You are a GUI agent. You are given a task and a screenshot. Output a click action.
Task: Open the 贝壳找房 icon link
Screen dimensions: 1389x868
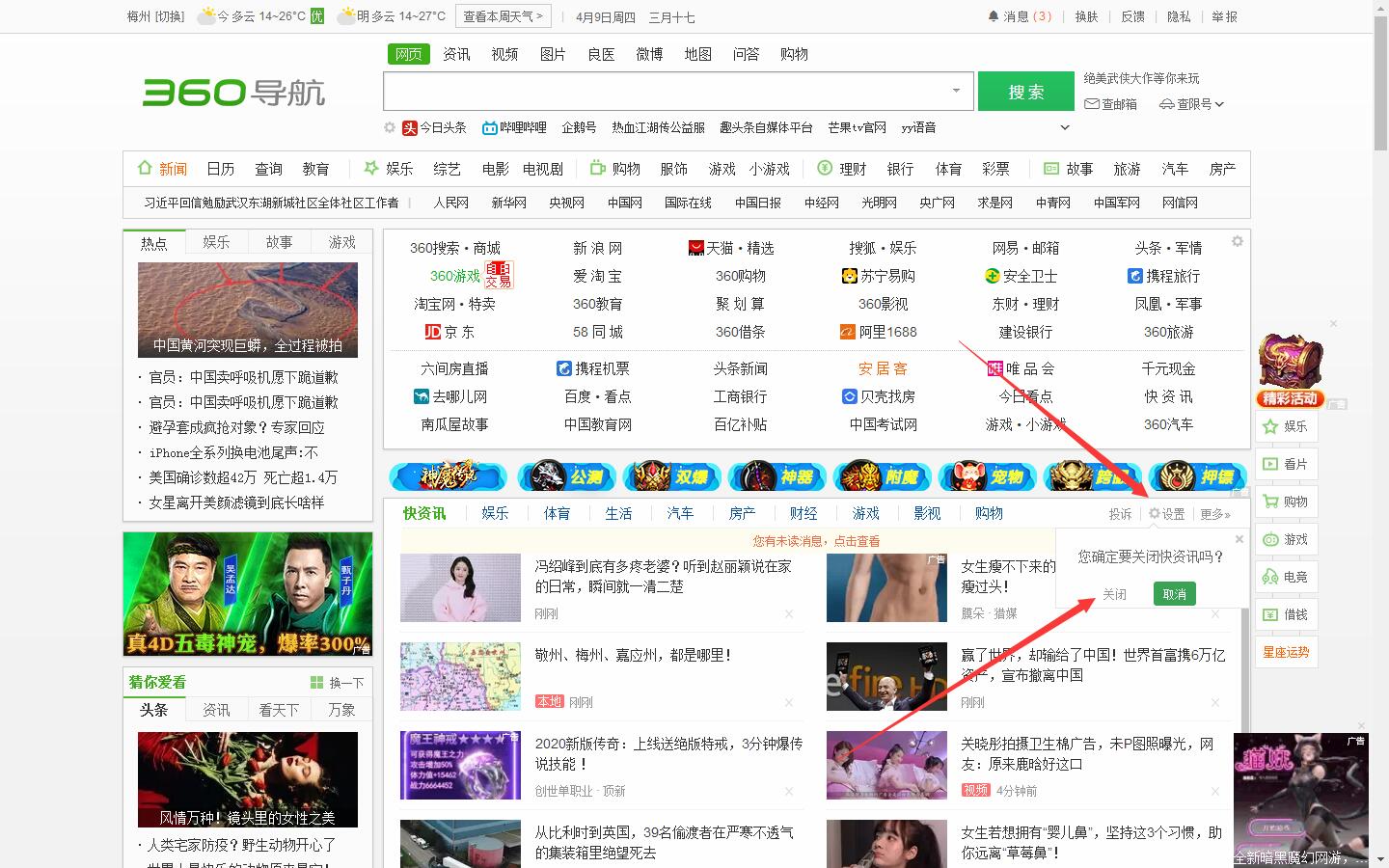click(x=849, y=396)
